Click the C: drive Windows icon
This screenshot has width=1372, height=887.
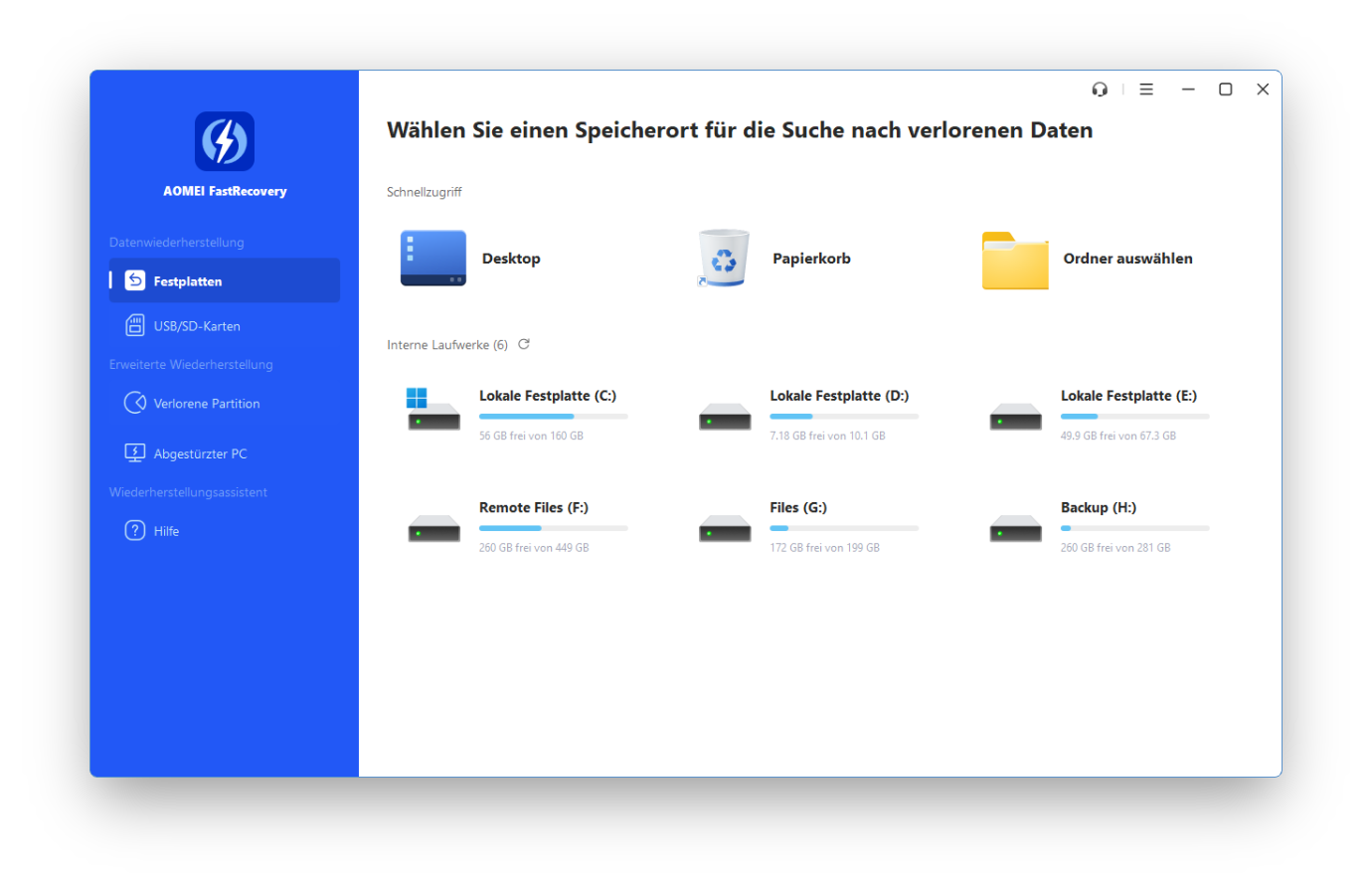click(433, 409)
